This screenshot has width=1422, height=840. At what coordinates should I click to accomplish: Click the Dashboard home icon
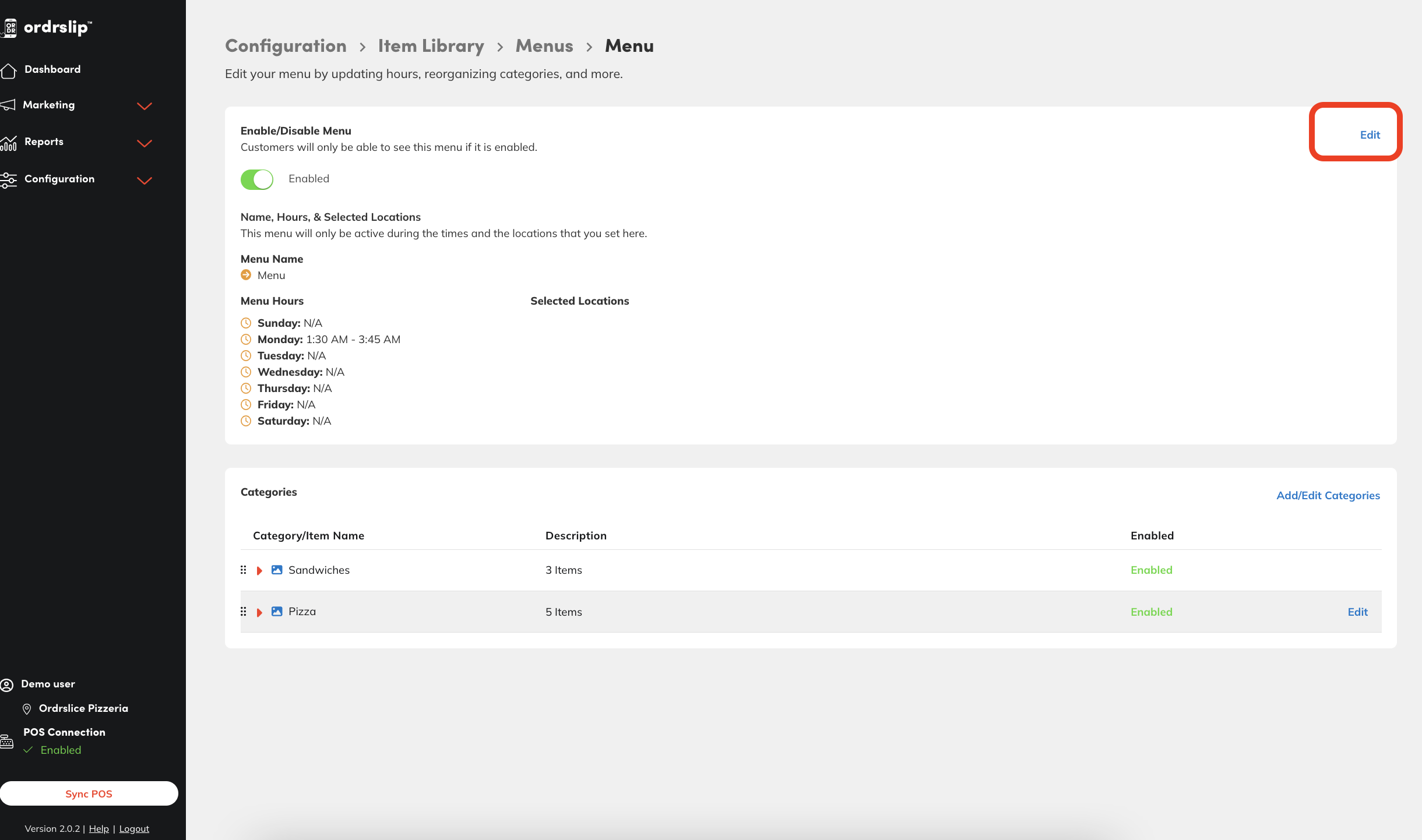point(8,70)
